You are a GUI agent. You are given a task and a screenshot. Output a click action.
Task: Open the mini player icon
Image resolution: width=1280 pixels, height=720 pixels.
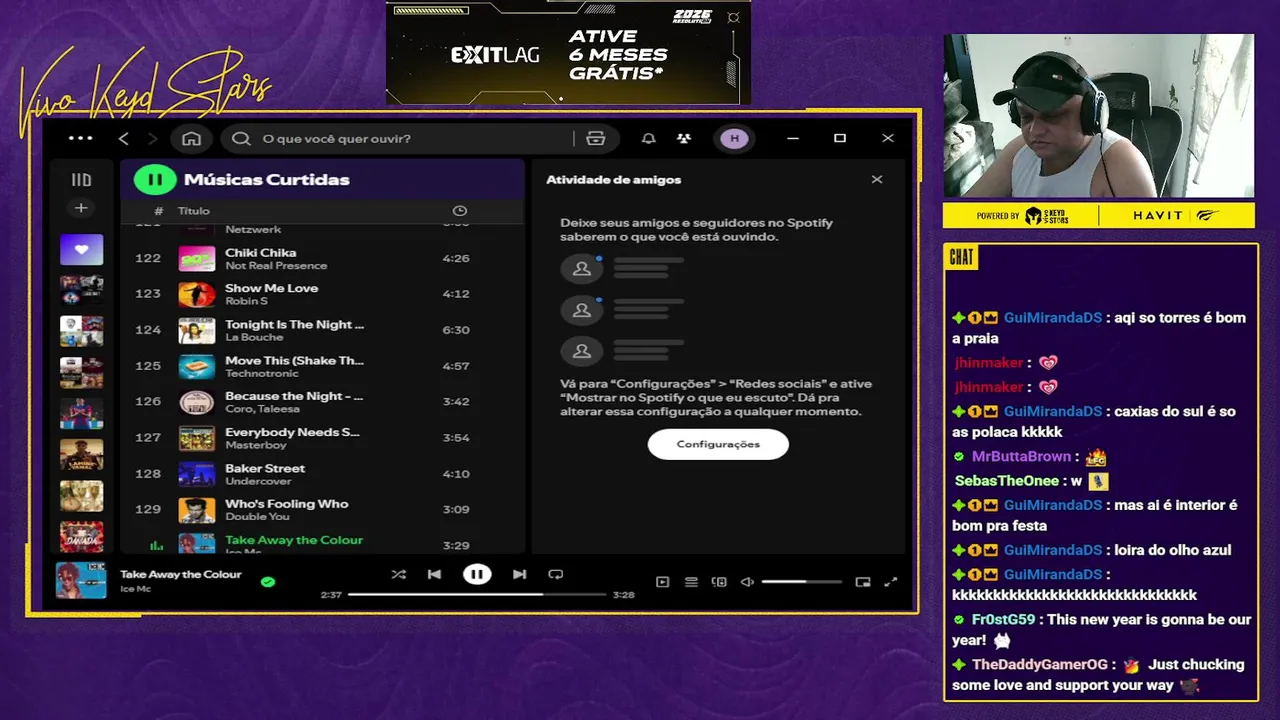863,582
